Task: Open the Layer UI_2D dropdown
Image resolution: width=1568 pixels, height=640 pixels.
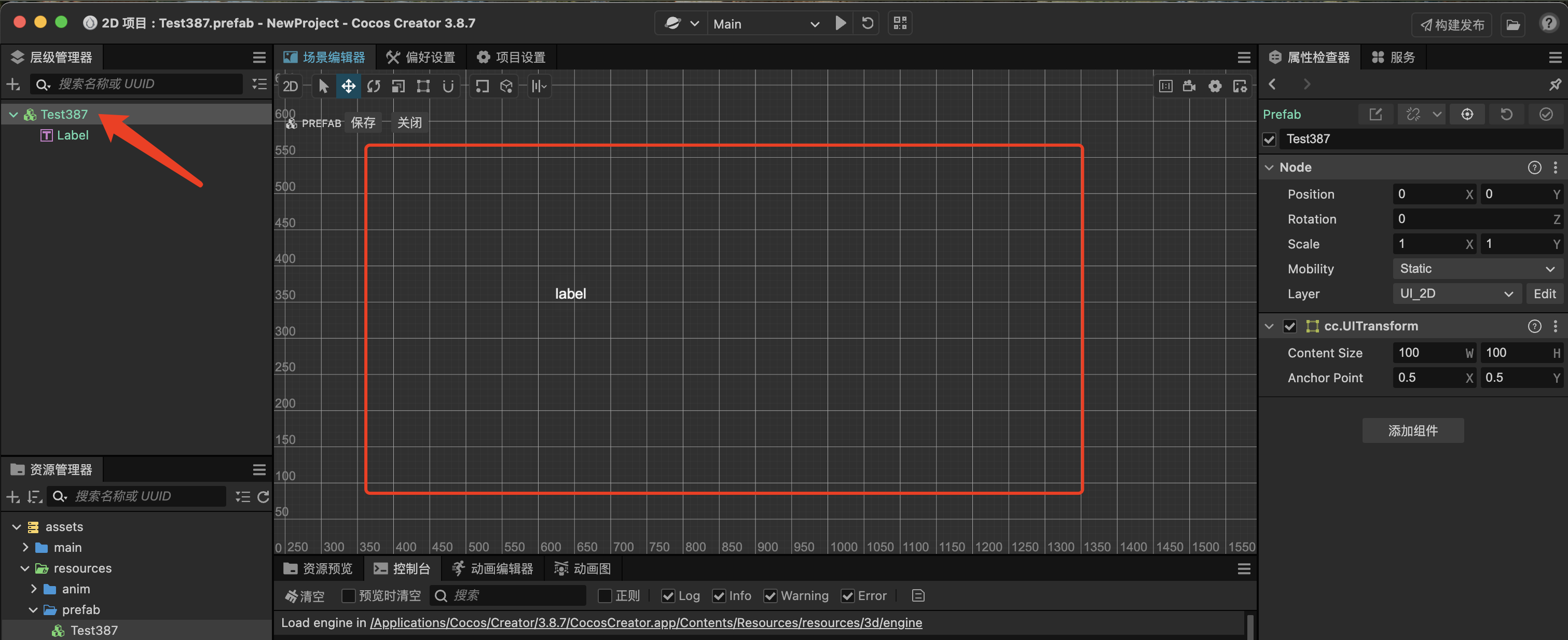Action: click(x=1456, y=294)
